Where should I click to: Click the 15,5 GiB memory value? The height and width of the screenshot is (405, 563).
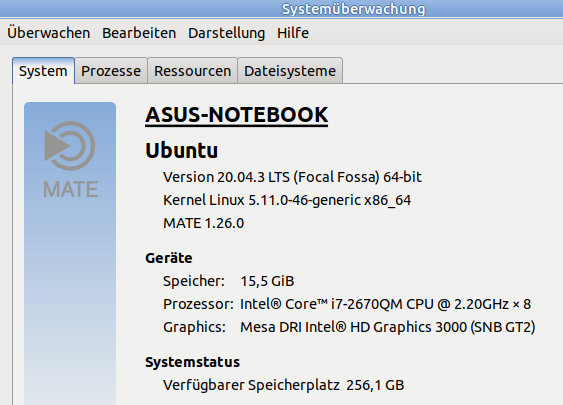[x=267, y=281]
